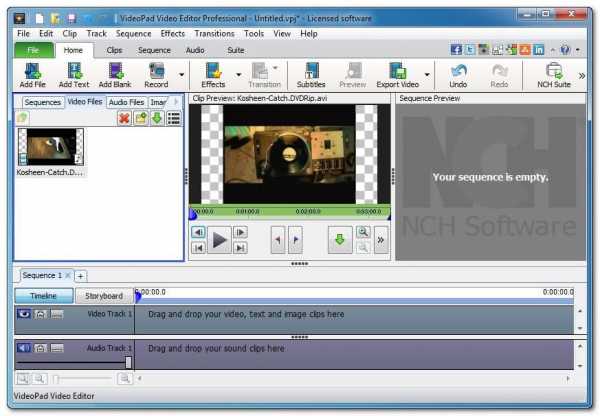Jump to the end of the clip
The image size is (600, 416).
pos(240,248)
